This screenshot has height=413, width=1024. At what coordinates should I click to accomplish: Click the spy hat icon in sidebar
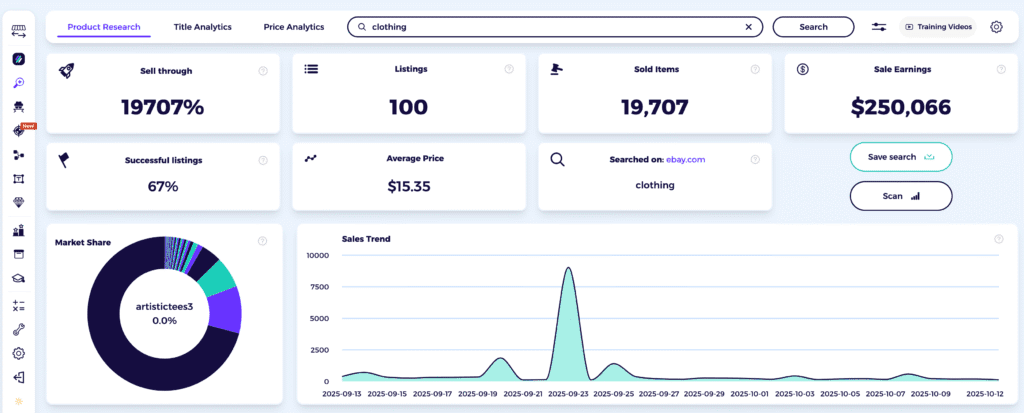(18, 107)
